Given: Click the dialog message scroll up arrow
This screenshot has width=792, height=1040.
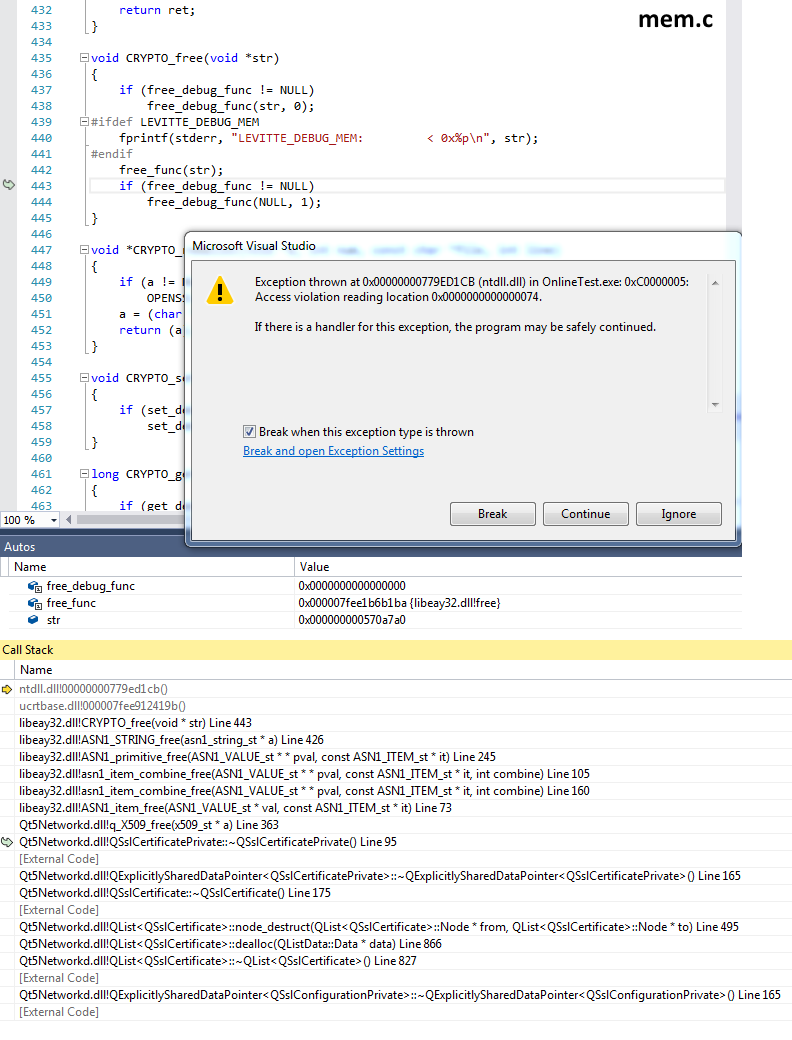Looking at the screenshot, I should point(715,283).
